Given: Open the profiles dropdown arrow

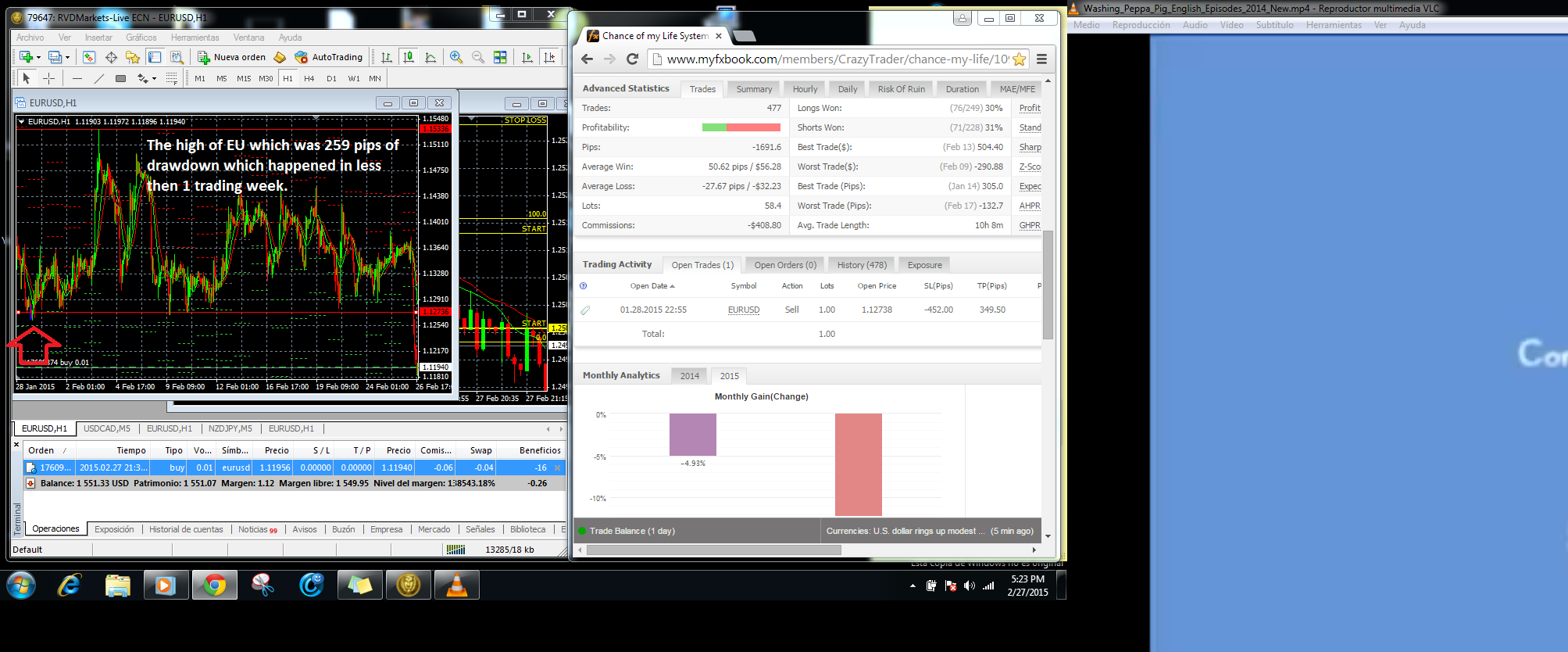Looking at the screenshot, I should pos(67,57).
